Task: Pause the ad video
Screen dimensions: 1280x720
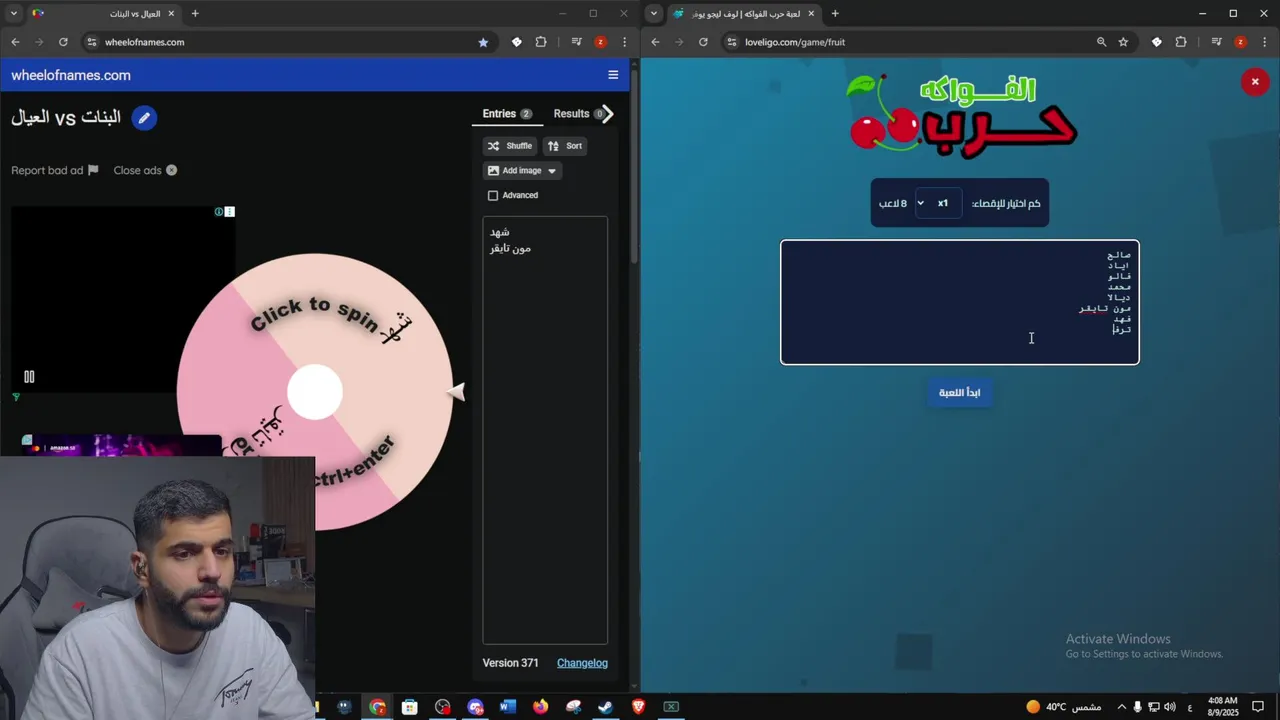Action: 29,377
